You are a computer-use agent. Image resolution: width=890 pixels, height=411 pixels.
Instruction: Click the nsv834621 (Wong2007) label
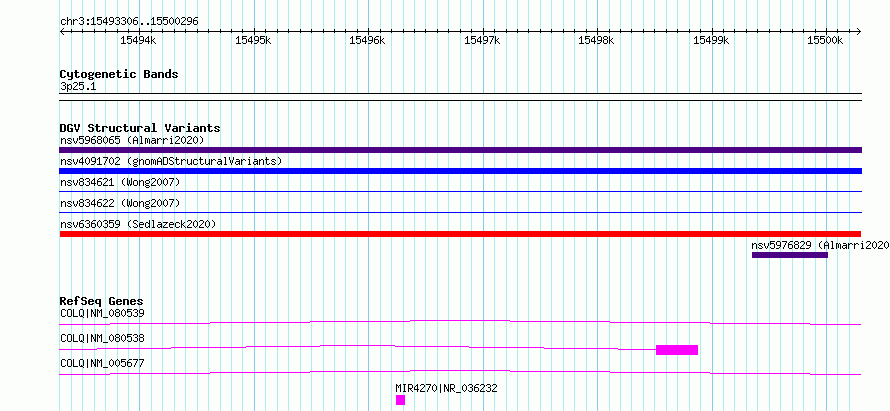coord(120,182)
